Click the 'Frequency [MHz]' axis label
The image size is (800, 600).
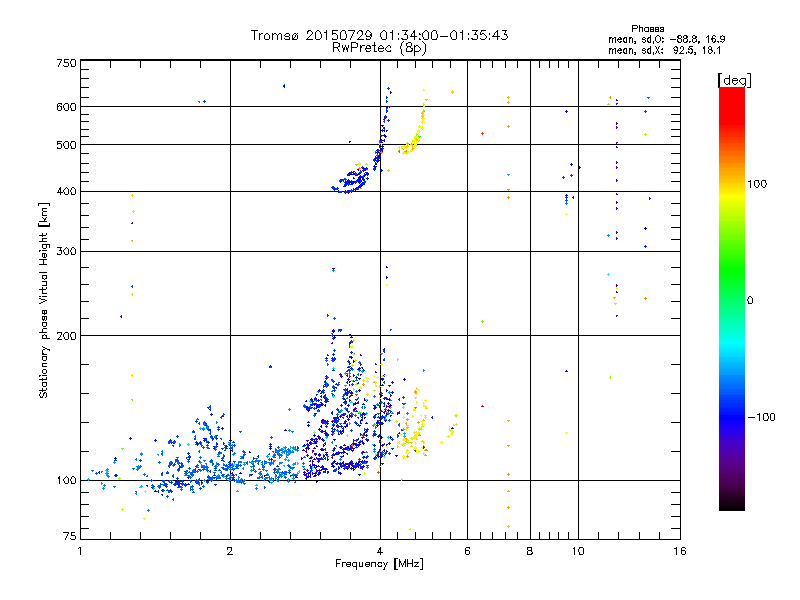pos(379,564)
